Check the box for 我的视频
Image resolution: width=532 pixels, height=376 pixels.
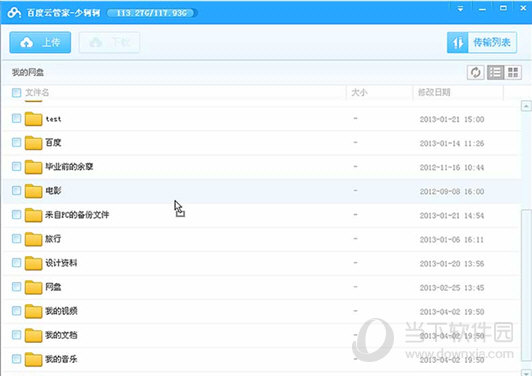(16, 311)
